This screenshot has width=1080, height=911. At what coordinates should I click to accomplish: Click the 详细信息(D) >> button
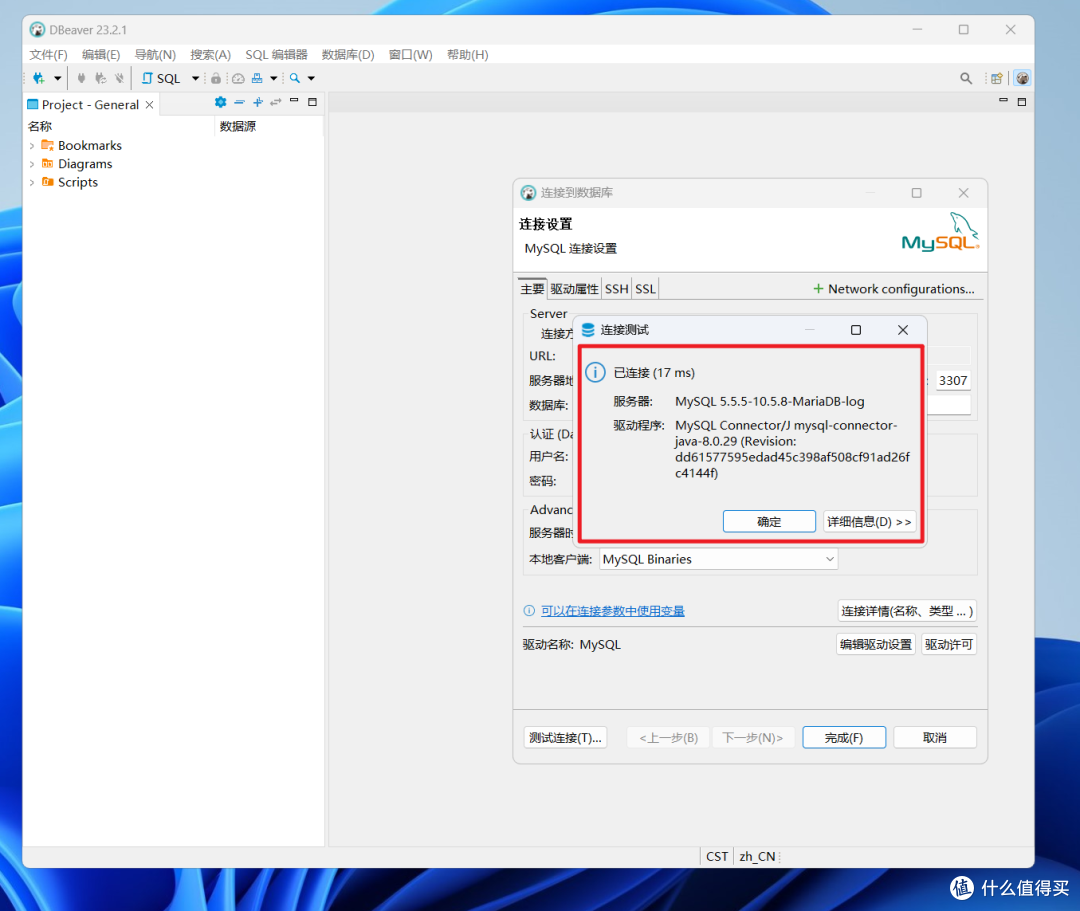[869, 522]
